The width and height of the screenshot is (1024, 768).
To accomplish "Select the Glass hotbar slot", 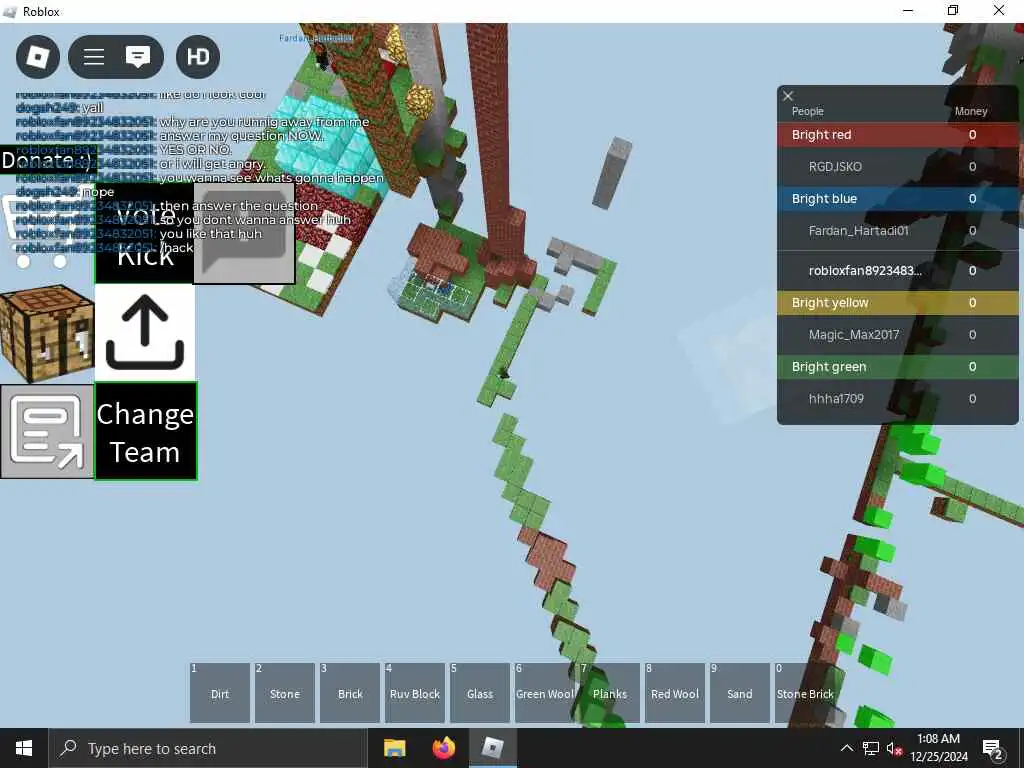I will pos(480,693).
